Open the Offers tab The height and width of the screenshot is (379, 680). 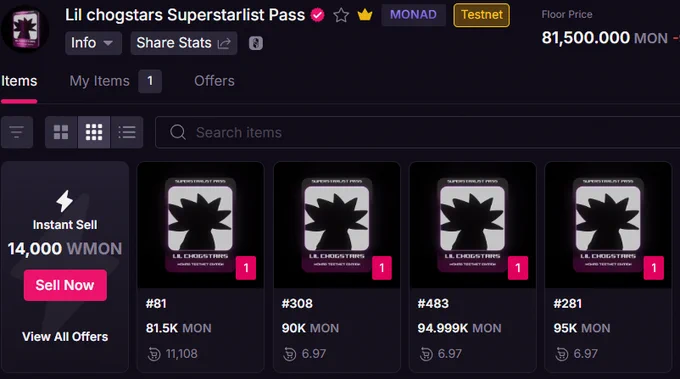coord(214,81)
